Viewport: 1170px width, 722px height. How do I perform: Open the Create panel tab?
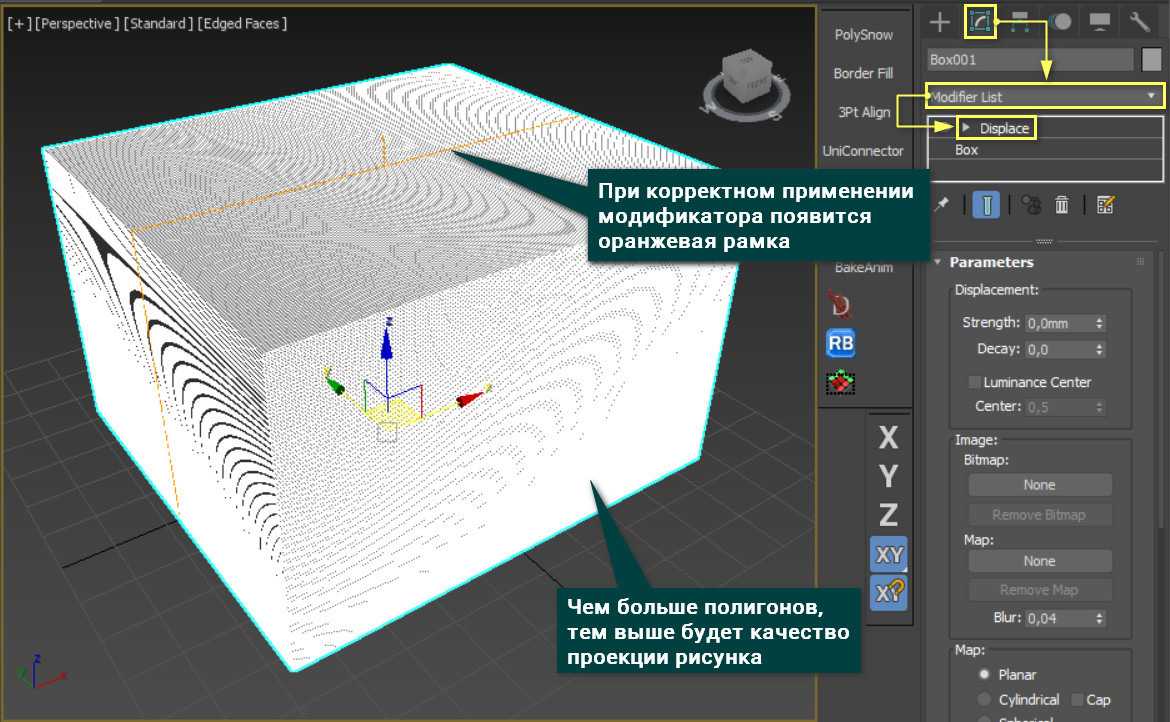click(x=939, y=21)
